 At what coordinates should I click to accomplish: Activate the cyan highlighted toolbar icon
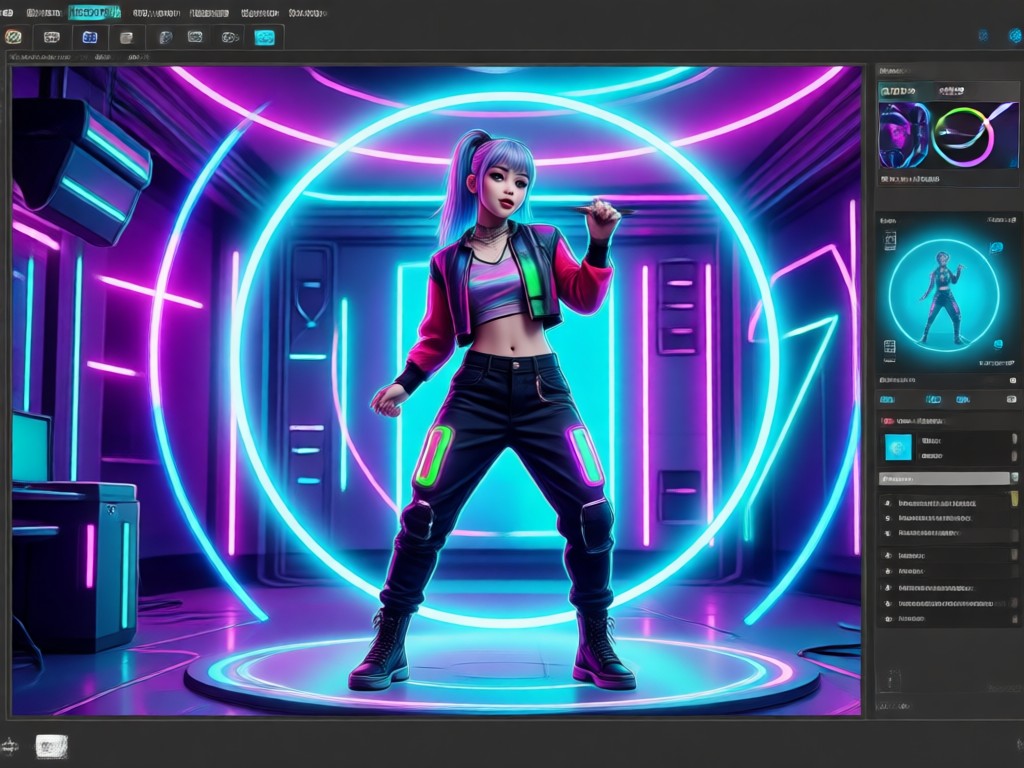click(264, 37)
